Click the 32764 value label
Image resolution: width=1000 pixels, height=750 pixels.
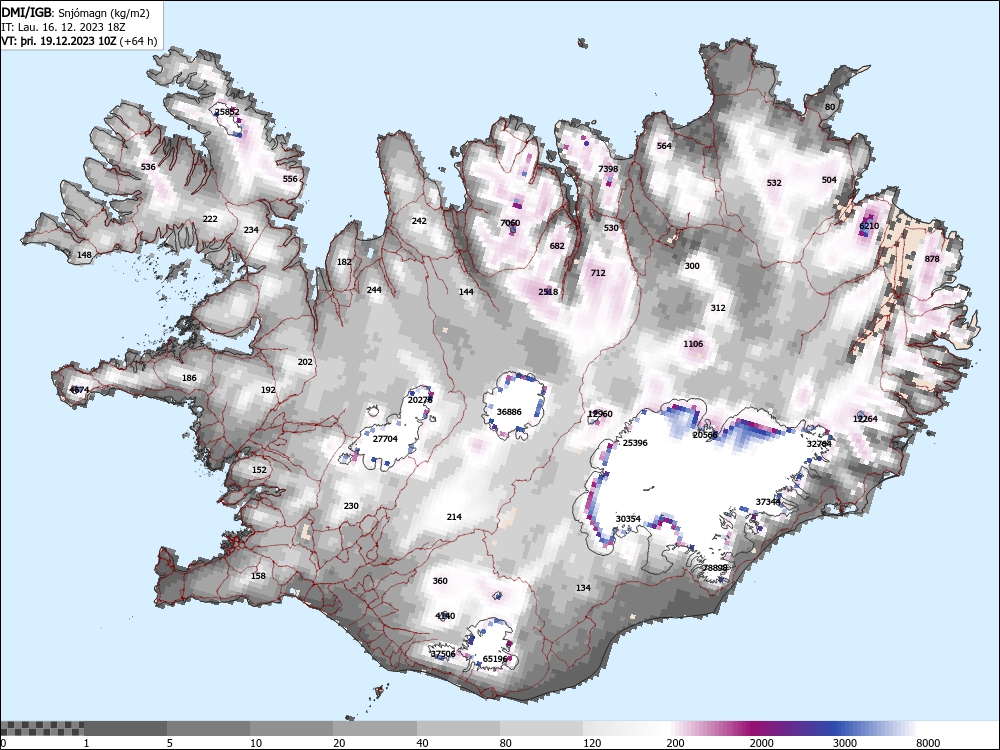819,444
